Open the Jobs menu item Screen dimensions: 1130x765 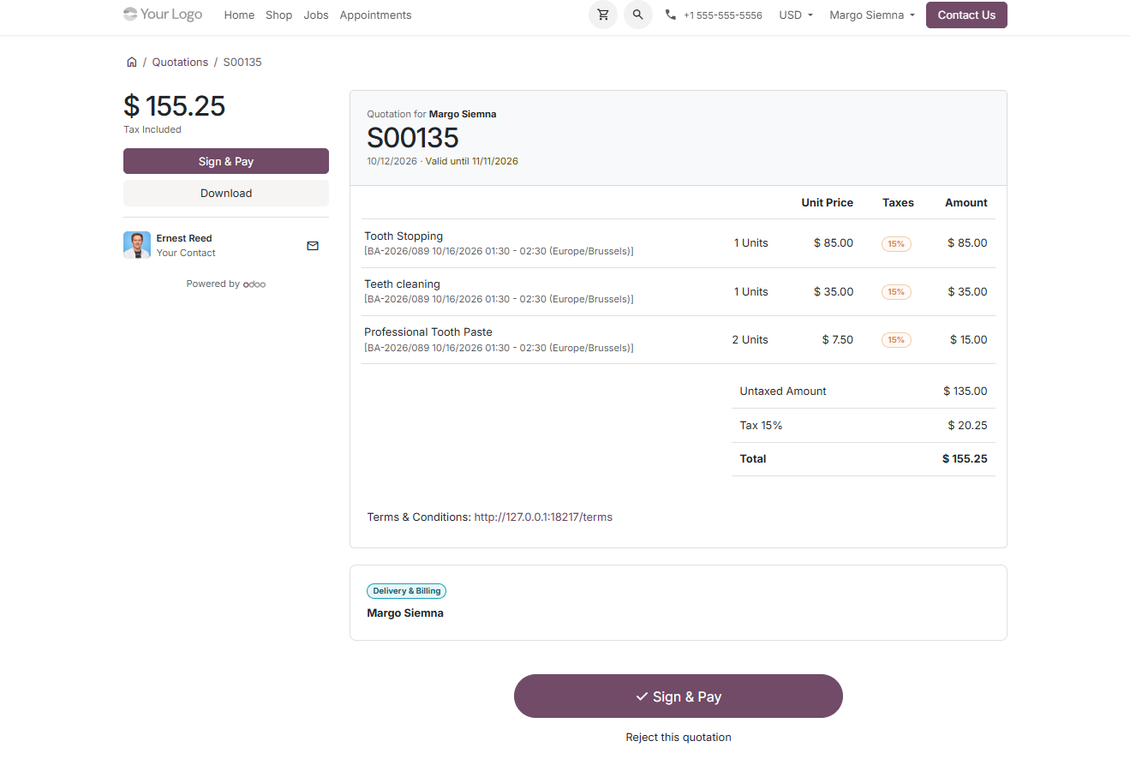pyautogui.click(x=316, y=15)
